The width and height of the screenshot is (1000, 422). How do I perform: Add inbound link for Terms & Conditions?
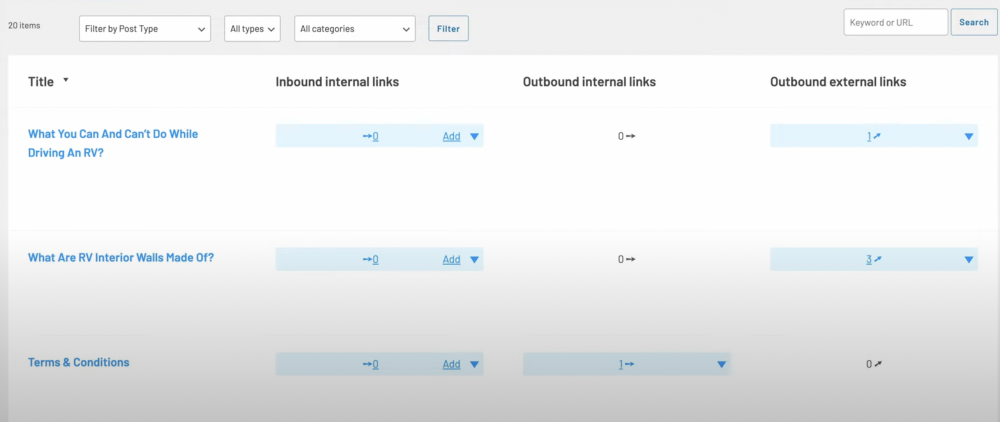pos(451,364)
